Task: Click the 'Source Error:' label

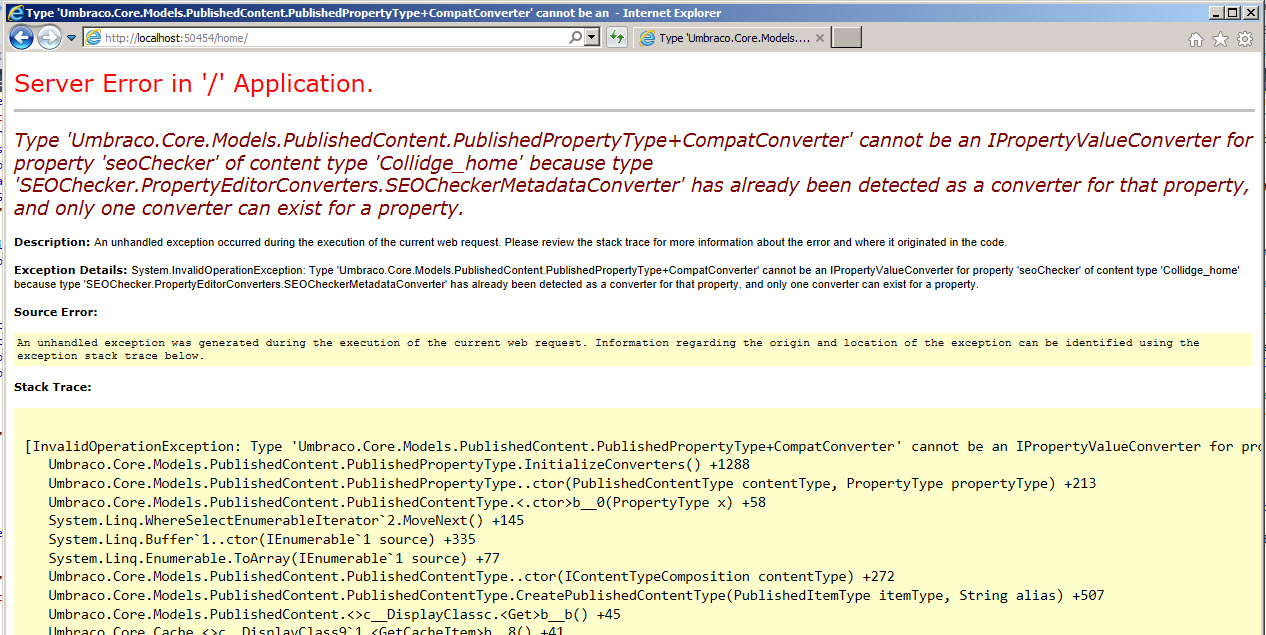Action: point(56,312)
